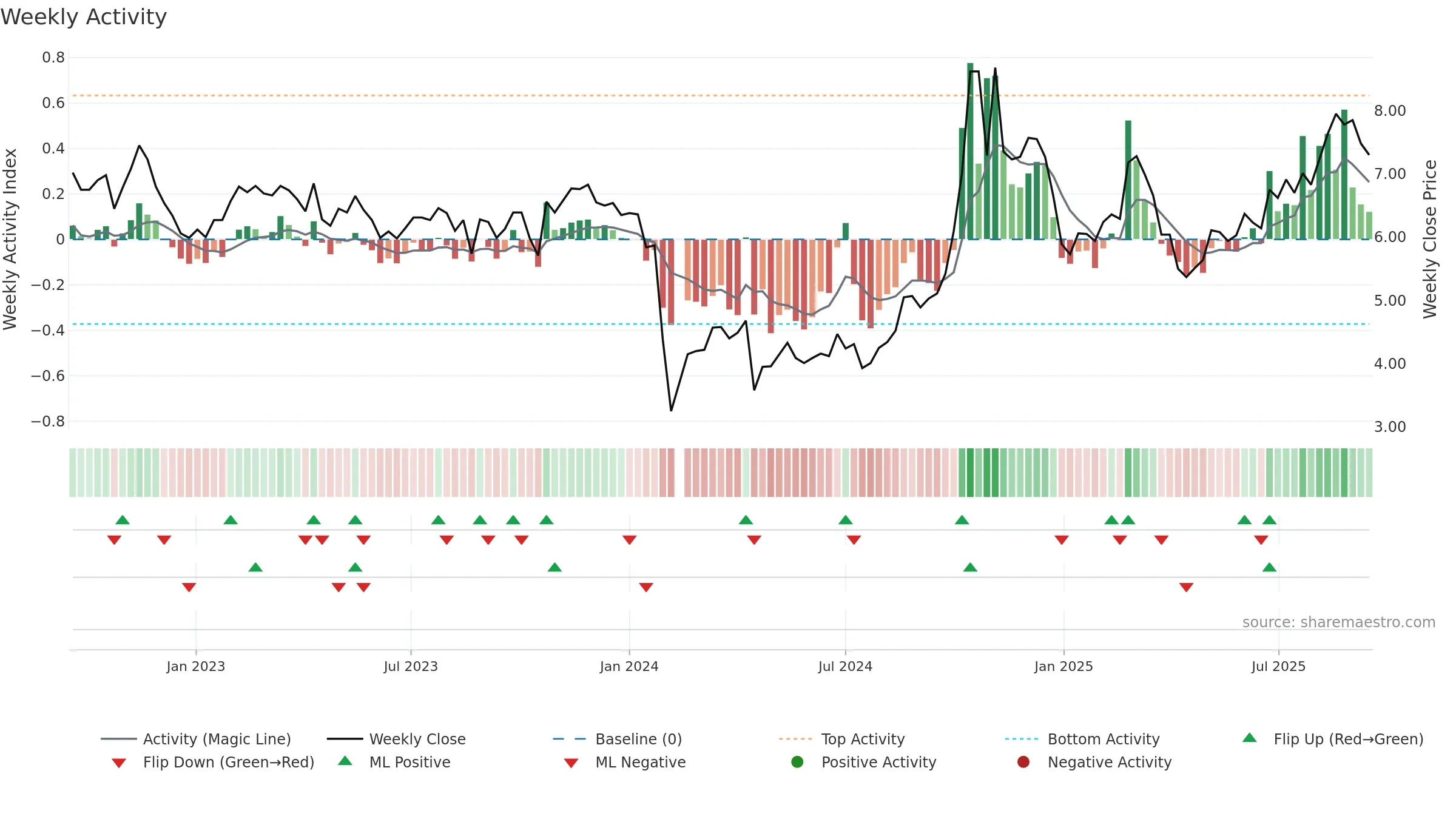
Task: Click the '6.00' price axis label
Action: point(1390,237)
